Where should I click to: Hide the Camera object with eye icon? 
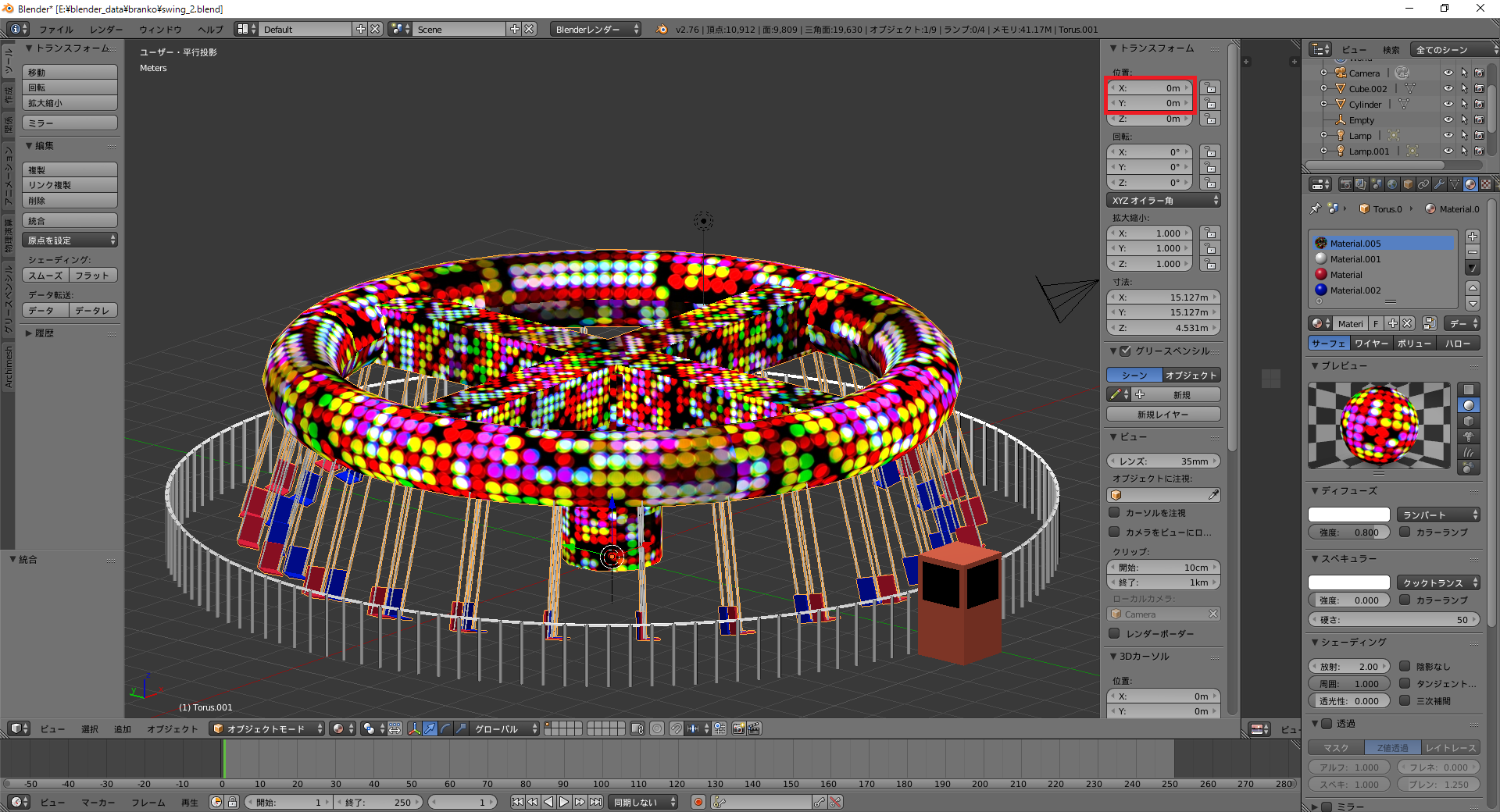1448,73
